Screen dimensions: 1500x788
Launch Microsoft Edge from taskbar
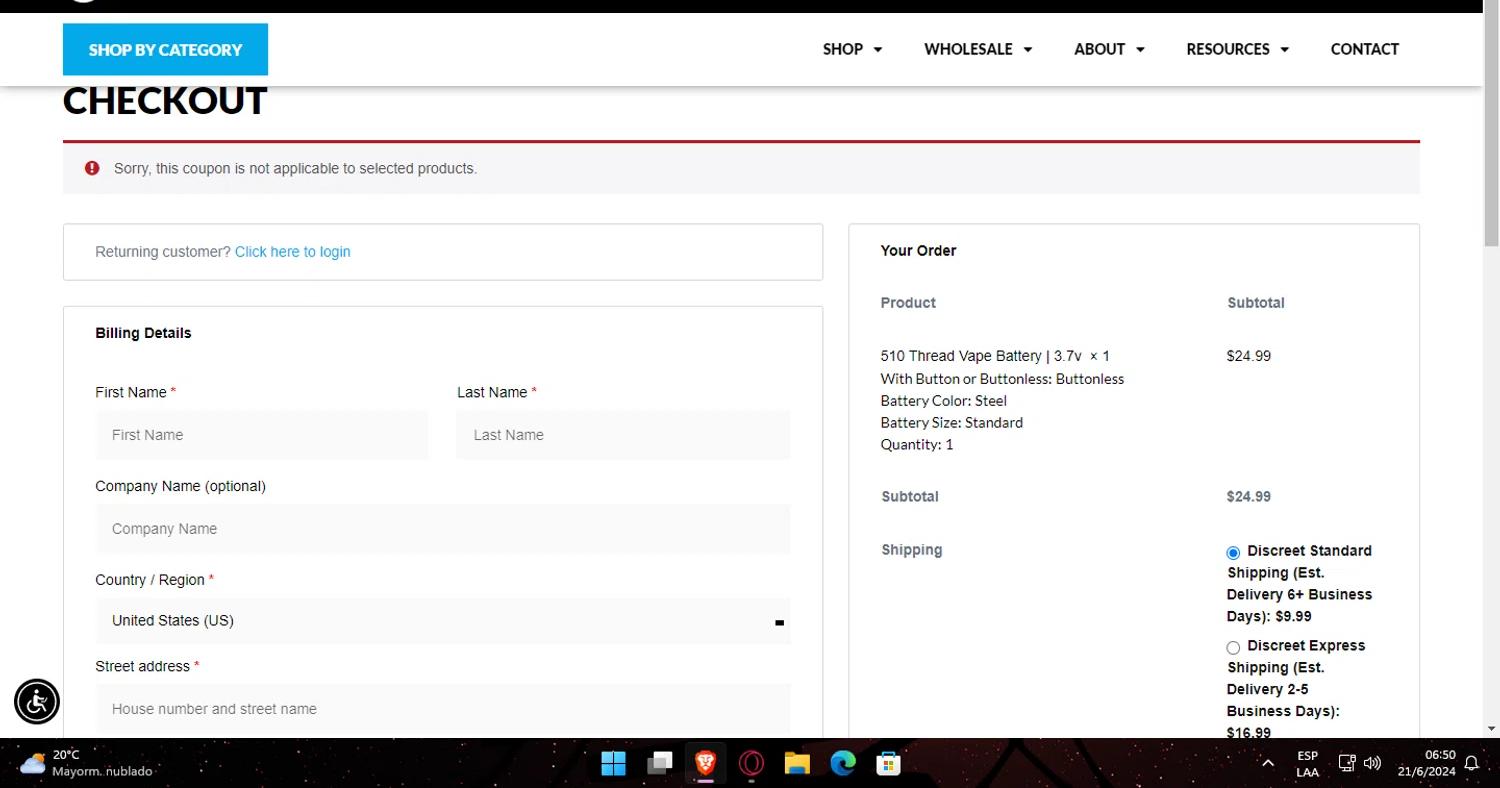point(843,764)
